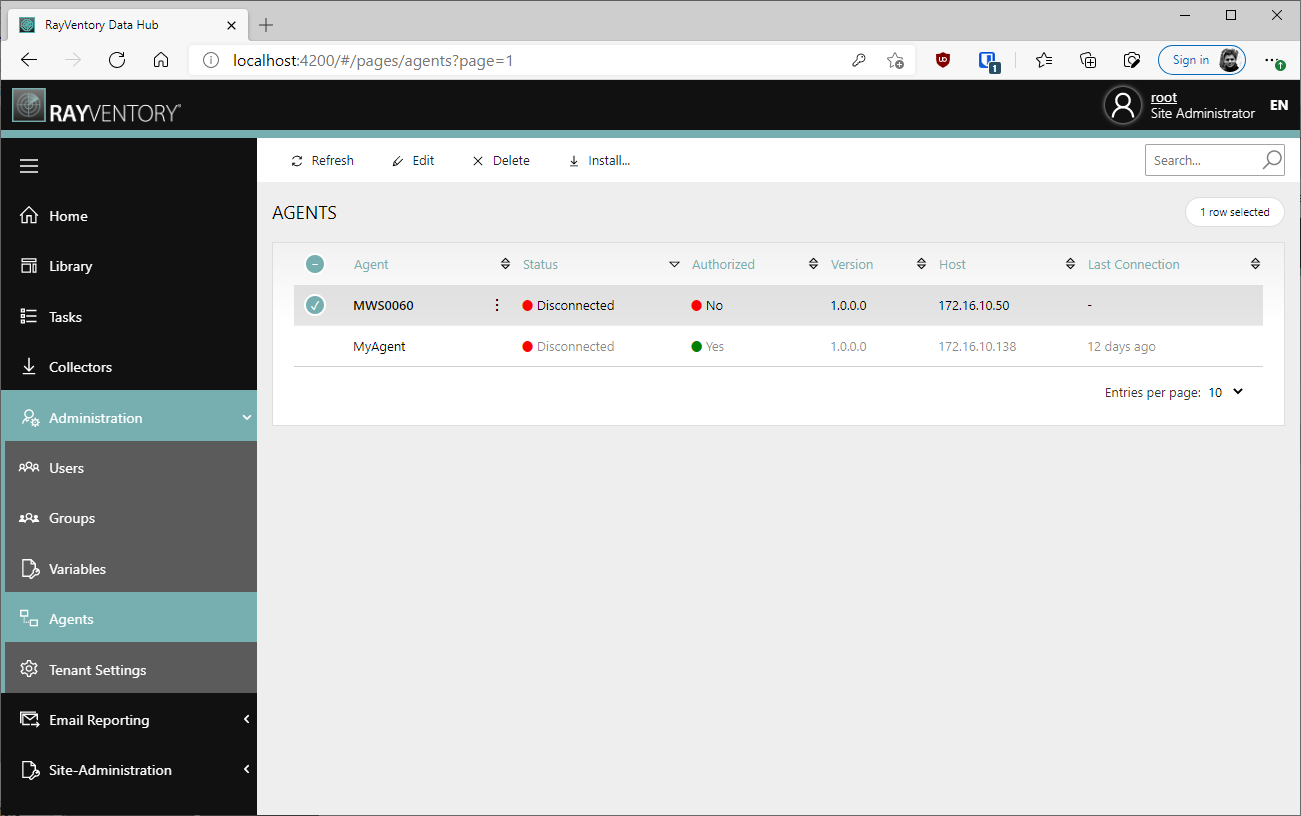Click the hamburger menu icon in sidebar
Viewport: 1301px width, 816px height.
pyautogui.click(x=29, y=166)
